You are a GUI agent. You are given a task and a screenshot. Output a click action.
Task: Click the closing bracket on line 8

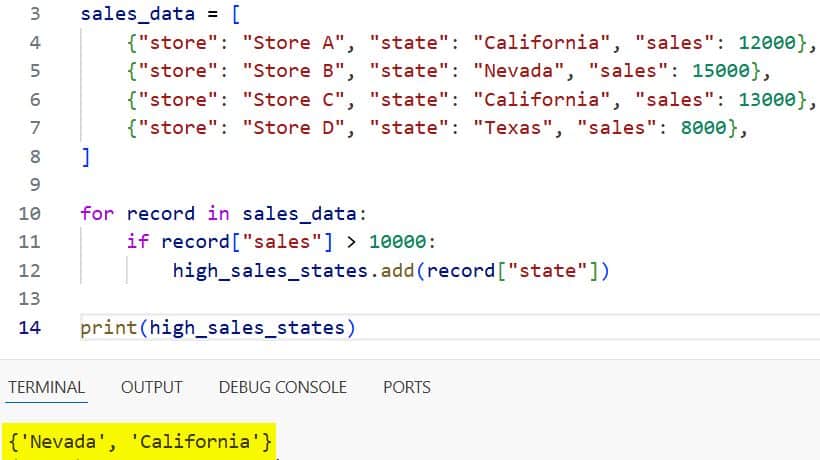pos(86,157)
